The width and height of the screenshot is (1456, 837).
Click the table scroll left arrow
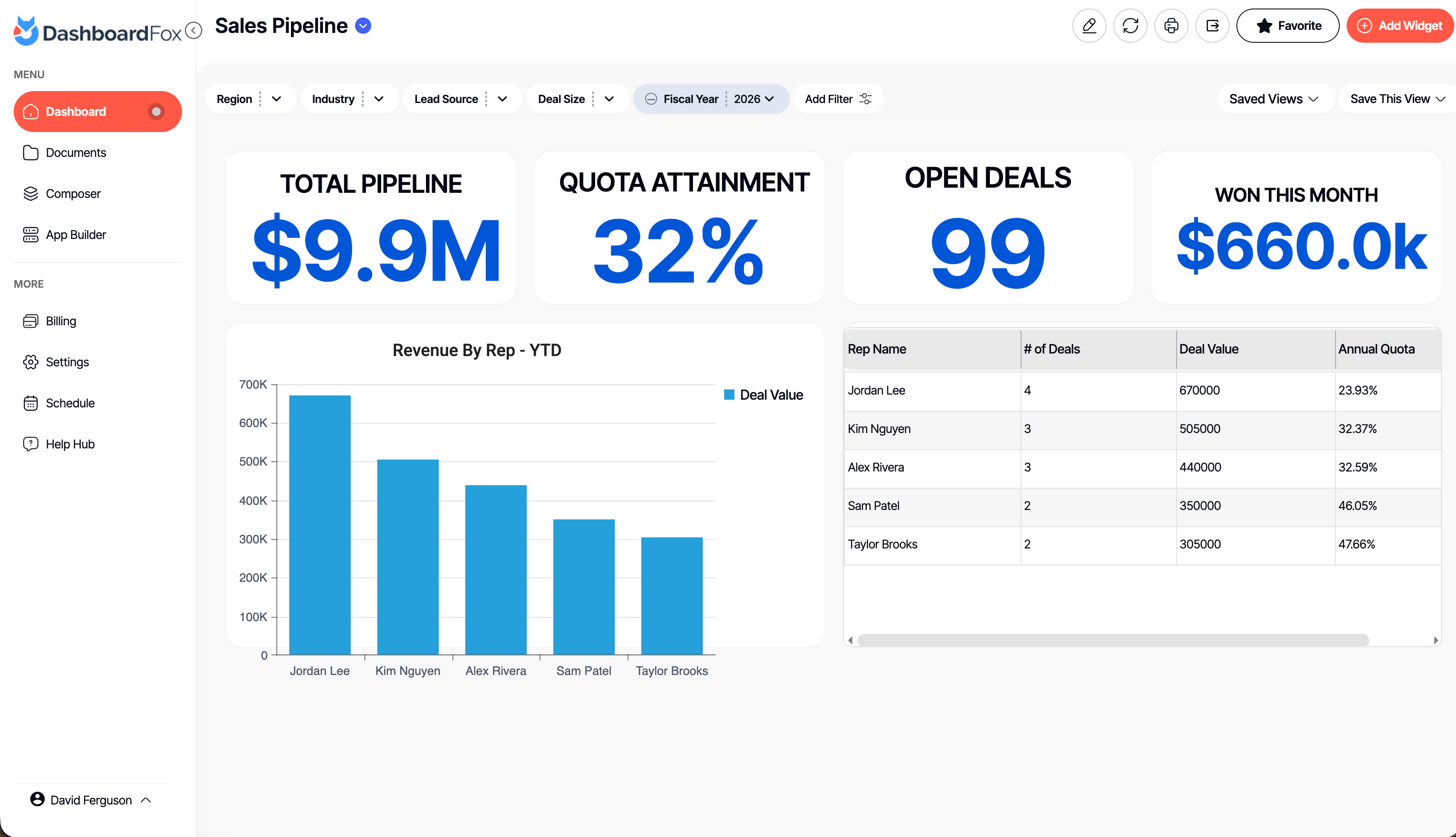pos(850,640)
